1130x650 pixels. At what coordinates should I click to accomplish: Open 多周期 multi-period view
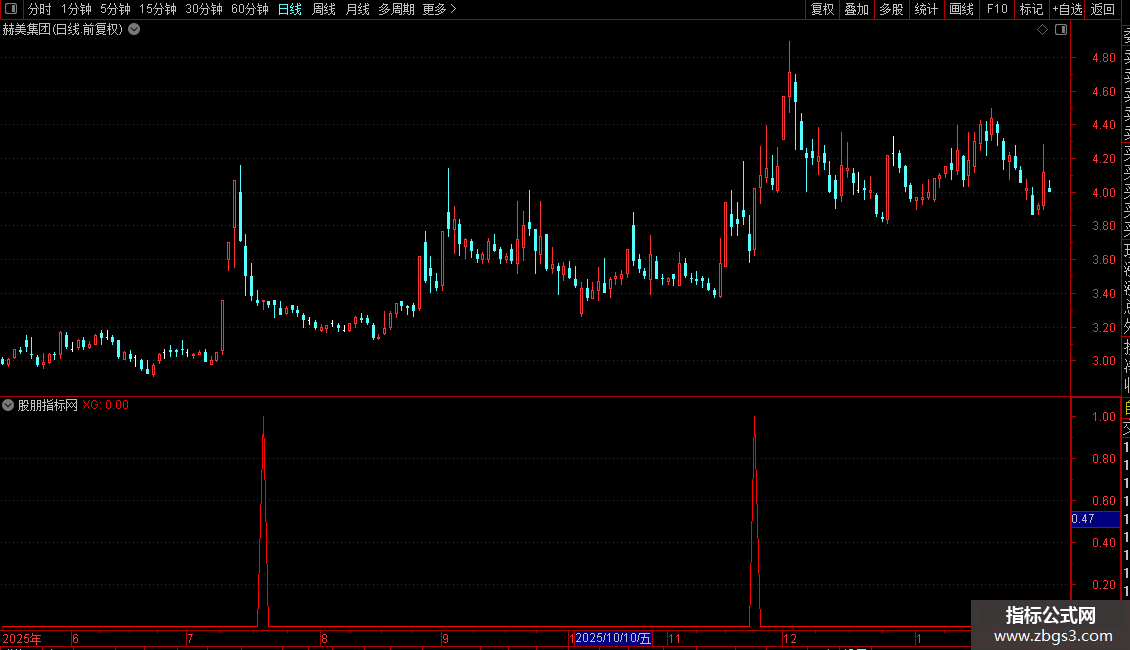(396, 9)
